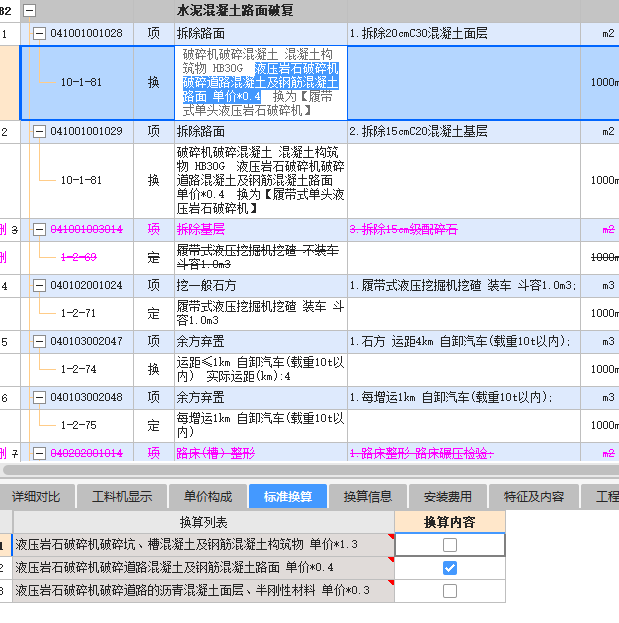
Task: Click the 石方 运距4km feature description cell
Action: pos(464,342)
